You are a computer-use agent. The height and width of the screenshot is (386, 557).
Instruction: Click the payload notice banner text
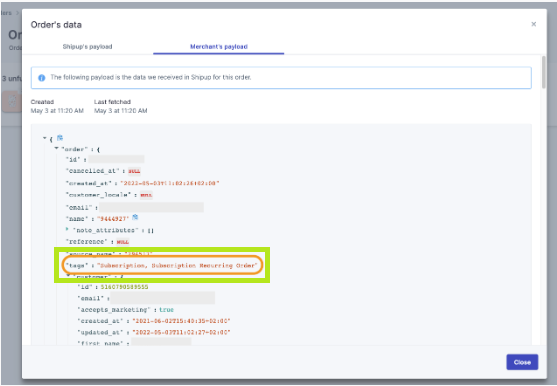tap(151, 77)
